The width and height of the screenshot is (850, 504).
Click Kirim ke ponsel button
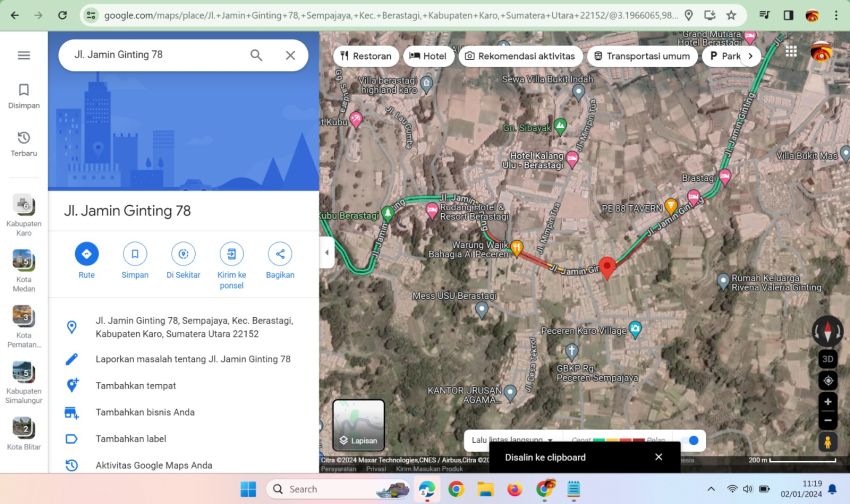point(231,266)
